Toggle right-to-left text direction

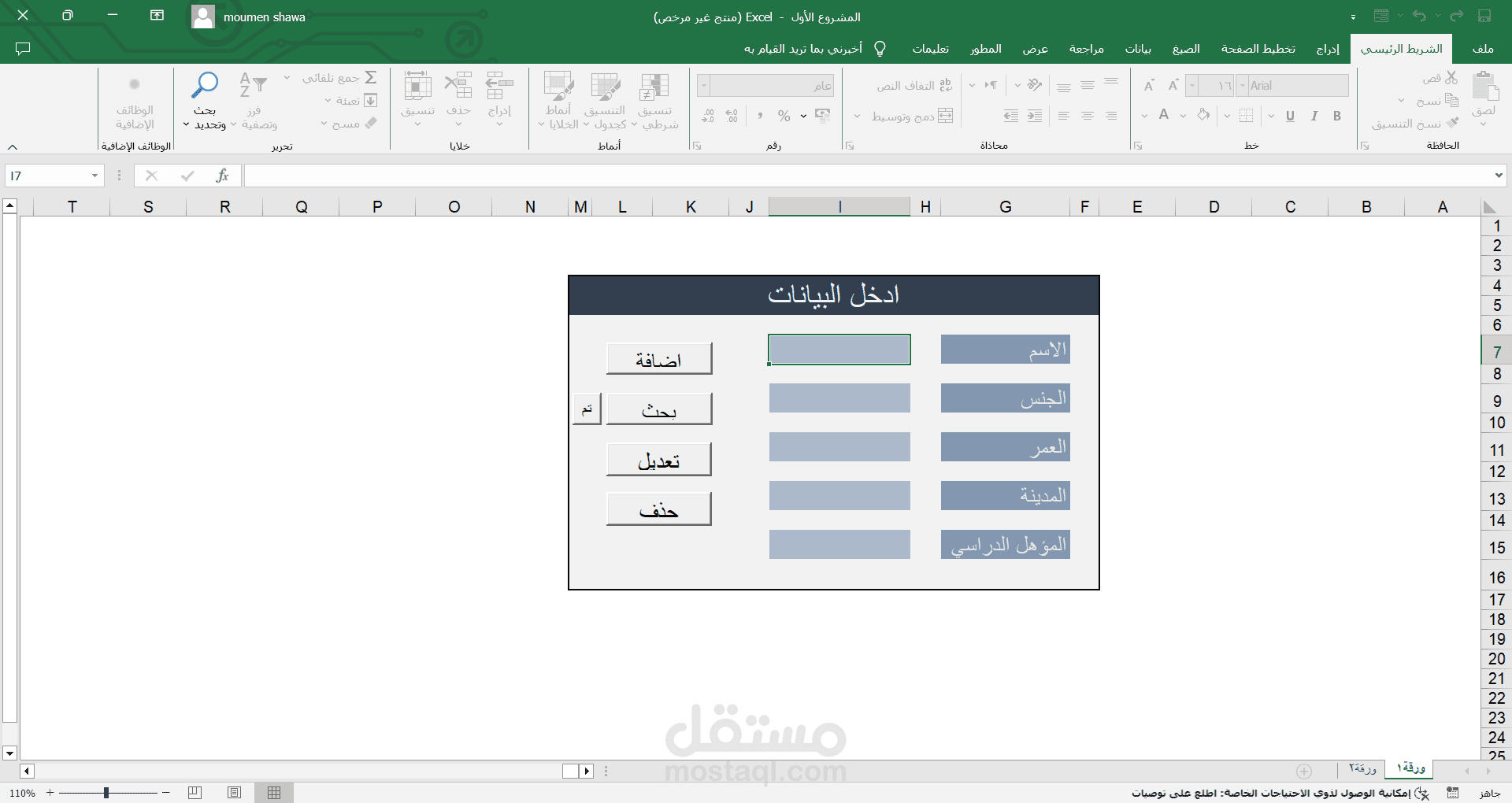[x=991, y=85]
